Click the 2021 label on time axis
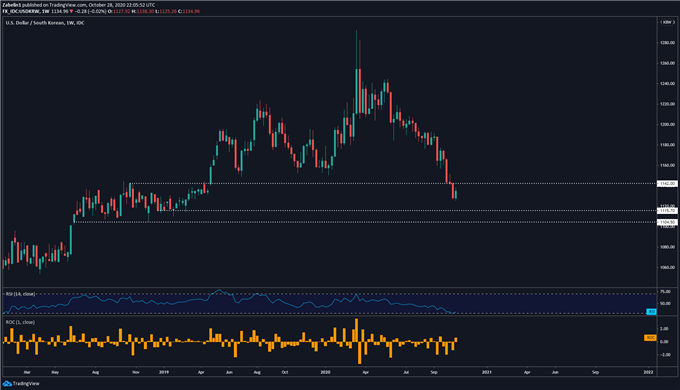This screenshot has height=390, width=680. 487,372
